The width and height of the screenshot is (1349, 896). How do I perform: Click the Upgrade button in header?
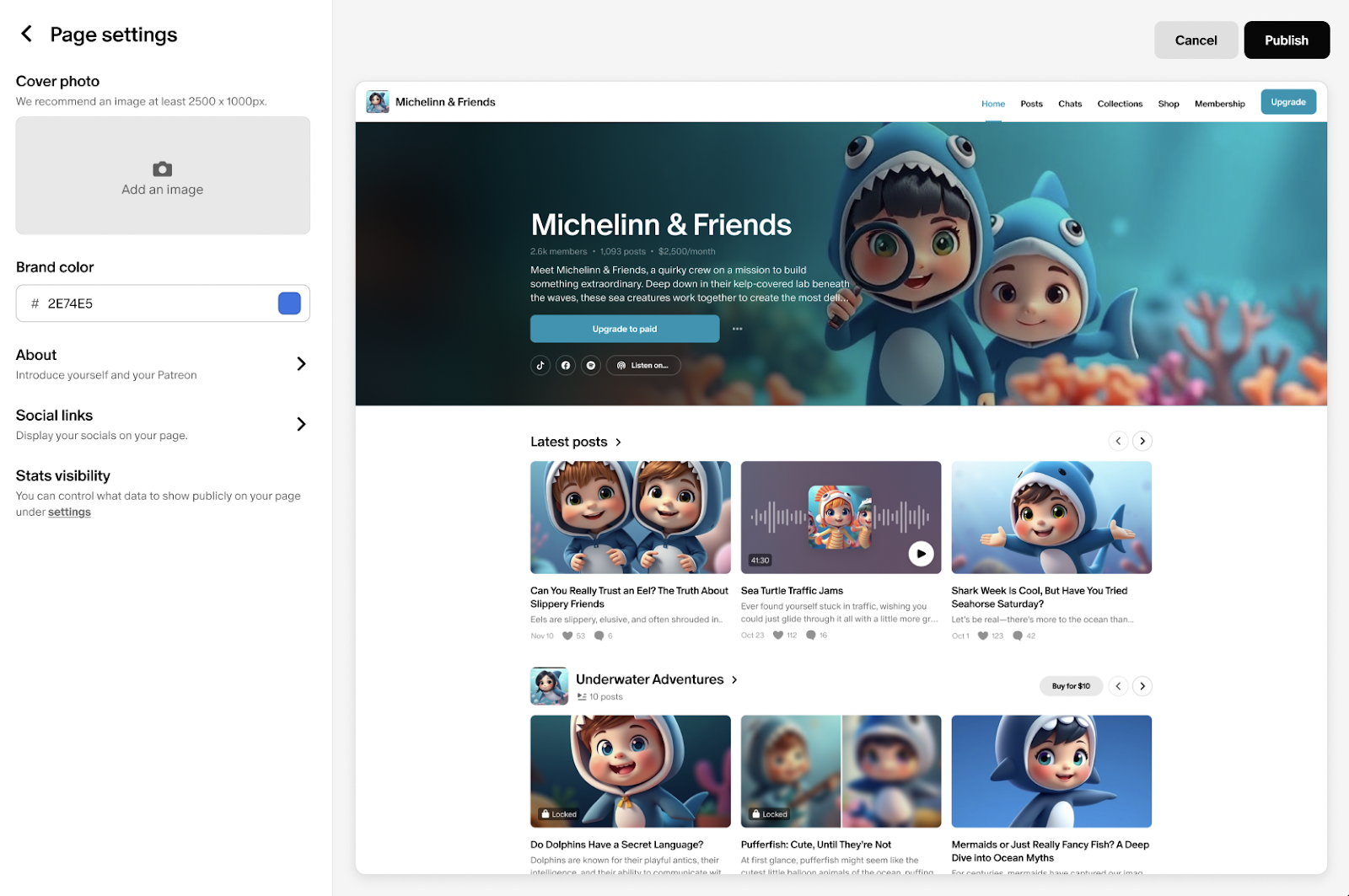tap(1288, 102)
